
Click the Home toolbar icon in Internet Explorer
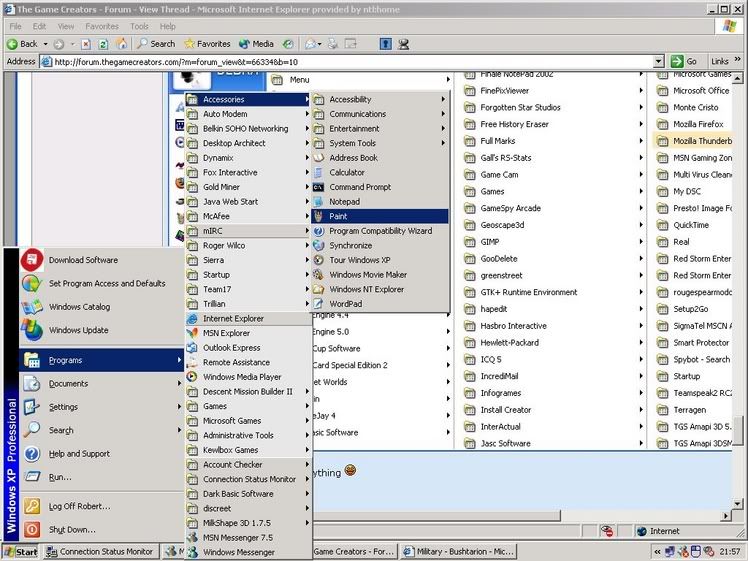coord(122,44)
